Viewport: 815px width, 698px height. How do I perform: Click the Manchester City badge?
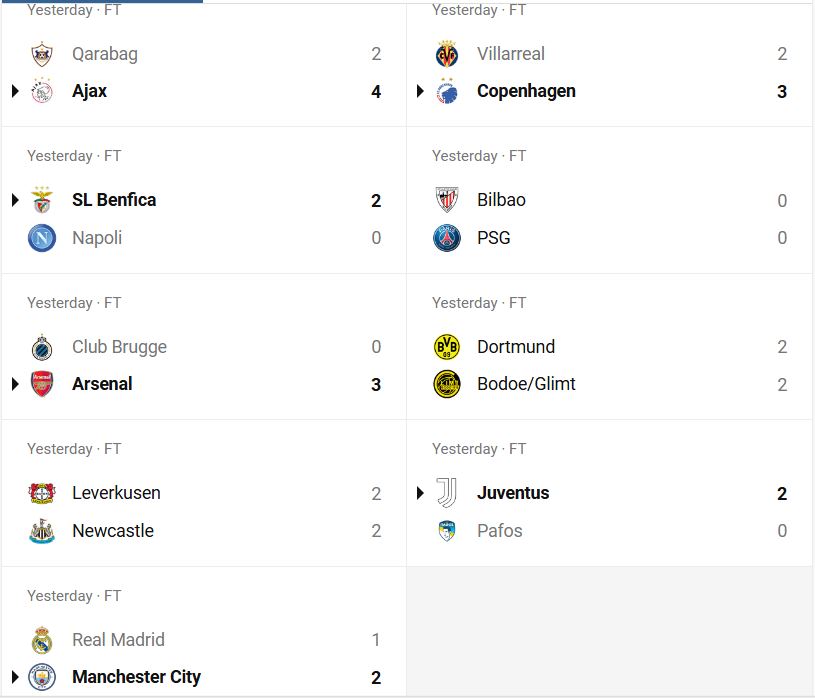click(x=42, y=677)
